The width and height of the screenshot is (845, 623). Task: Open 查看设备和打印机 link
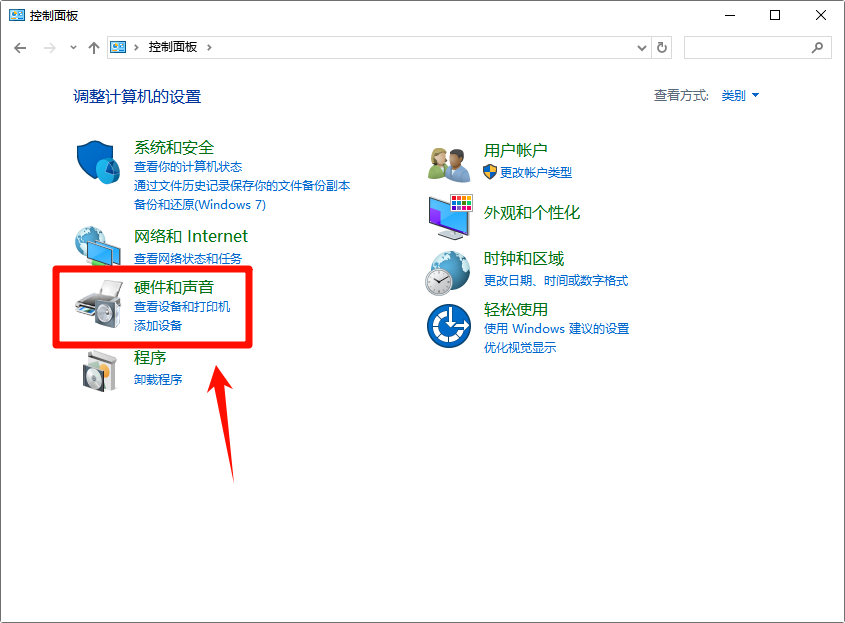pyautogui.click(x=182, y=306)
